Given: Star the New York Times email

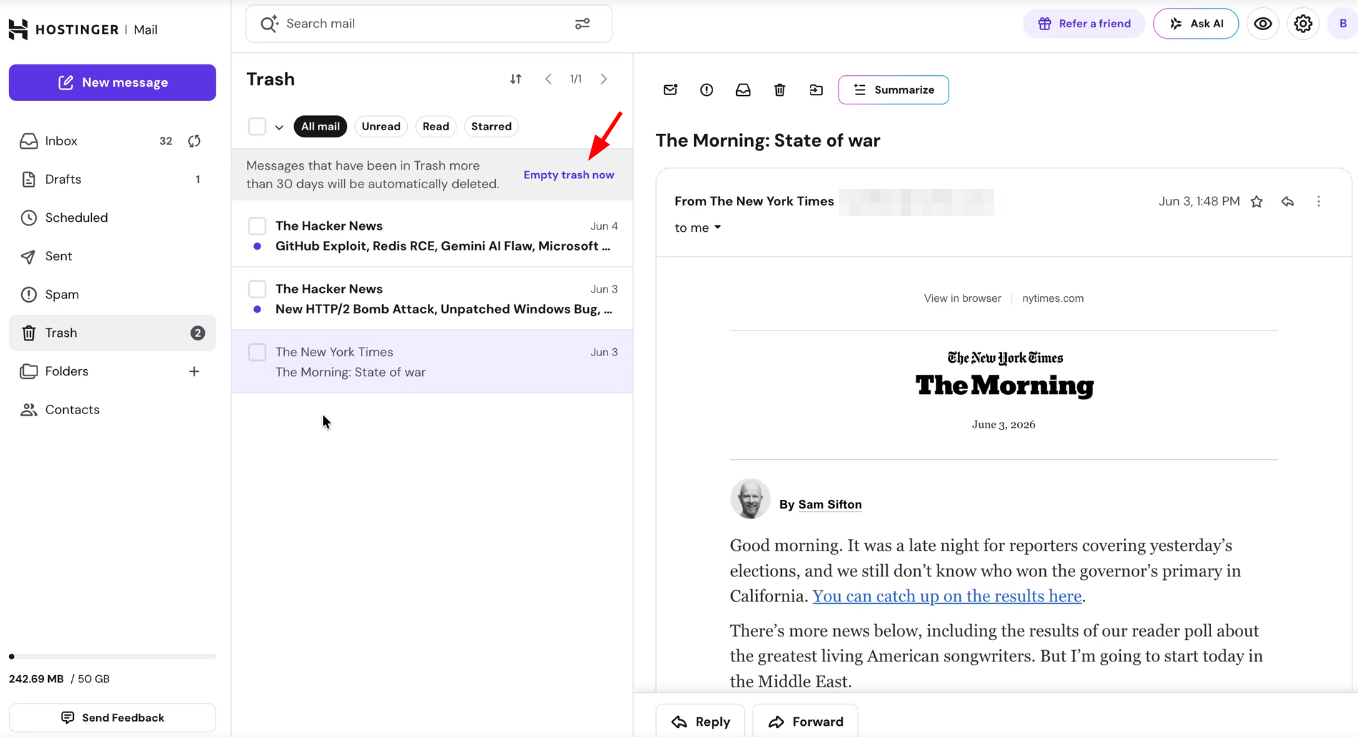Looking at the screenshot, I should (1257, 202).
